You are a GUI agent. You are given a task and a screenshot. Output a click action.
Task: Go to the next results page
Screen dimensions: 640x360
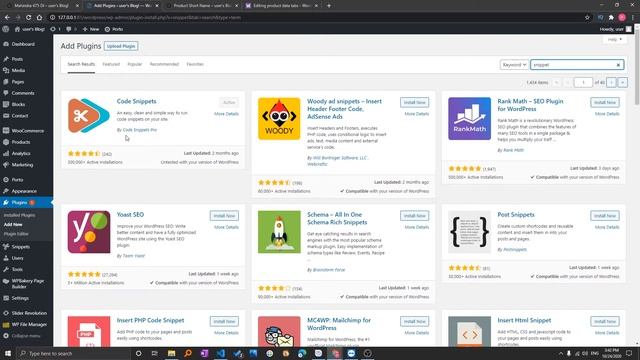coord(611,82)
